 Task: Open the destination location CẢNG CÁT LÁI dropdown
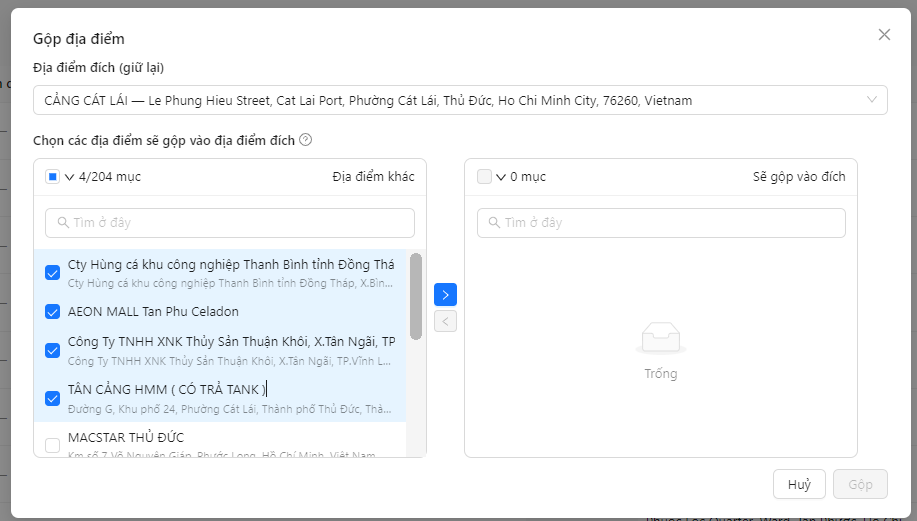[460, 100]
